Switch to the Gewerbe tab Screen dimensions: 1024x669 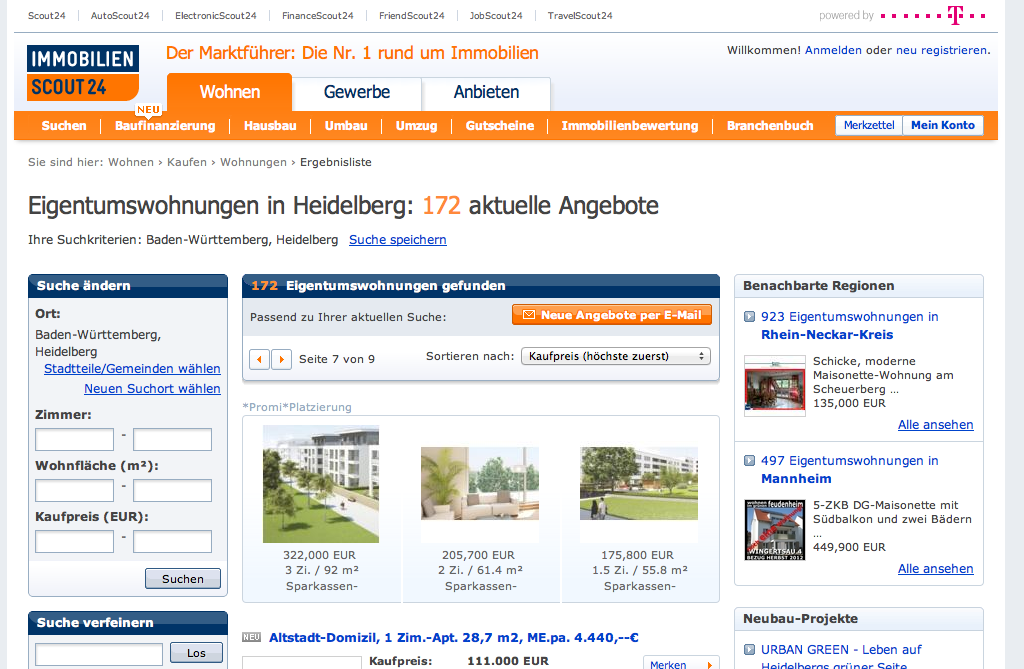click(357, 92)
